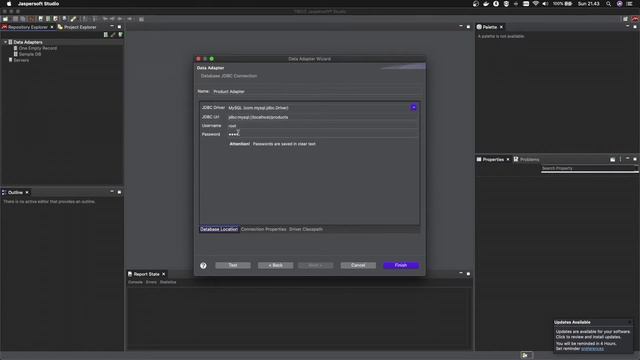Minimize the Repository Explorer panel
The width and height of the screenshot is (640, 360).
pos(112,27)
